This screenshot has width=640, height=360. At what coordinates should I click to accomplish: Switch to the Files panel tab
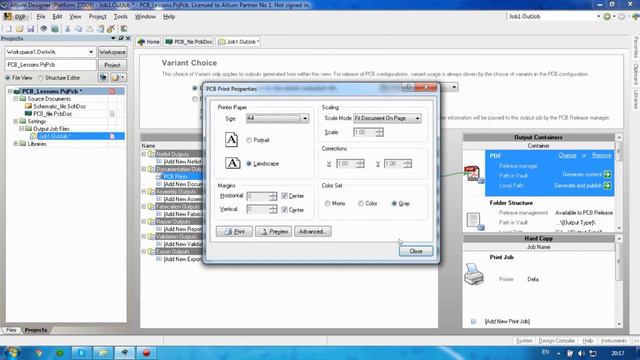point(11,330)
